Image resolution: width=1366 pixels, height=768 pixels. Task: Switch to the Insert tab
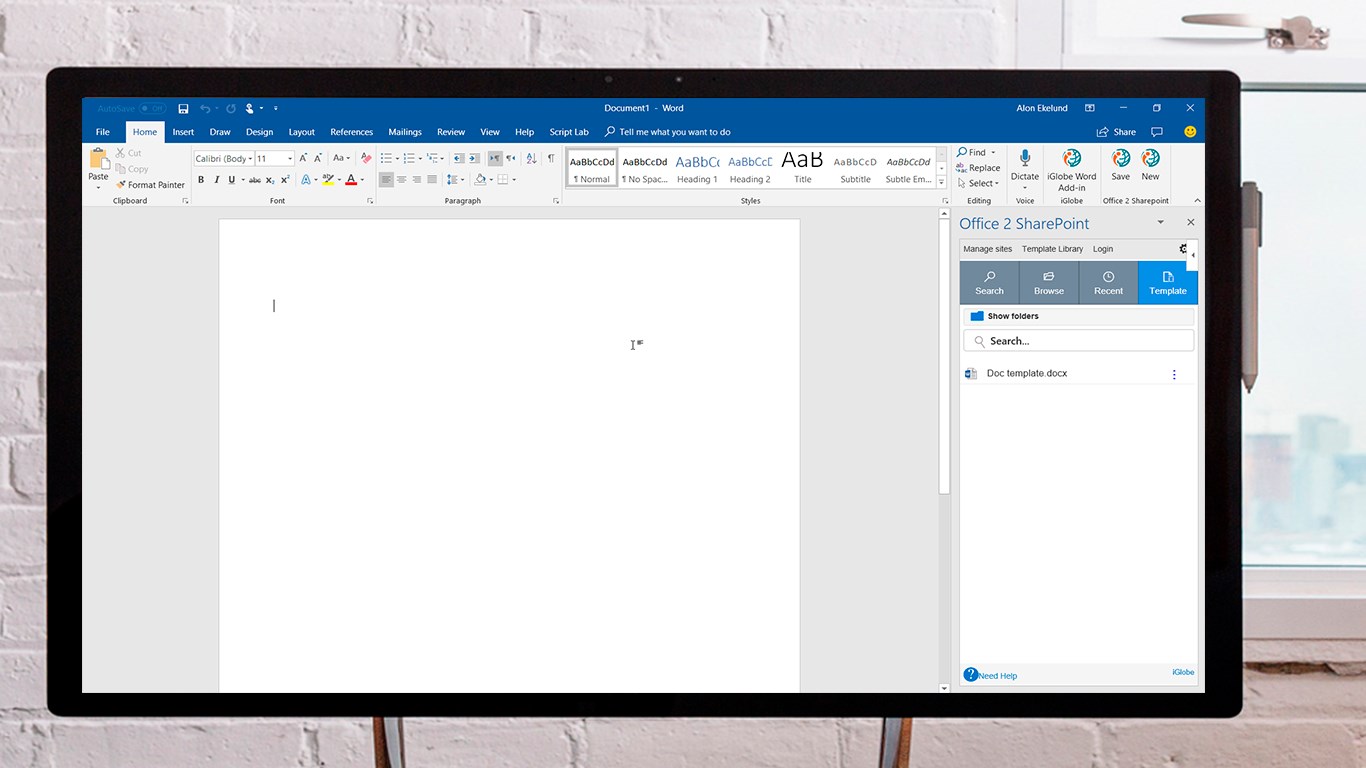pyautogui.click(x=183, y=132)
